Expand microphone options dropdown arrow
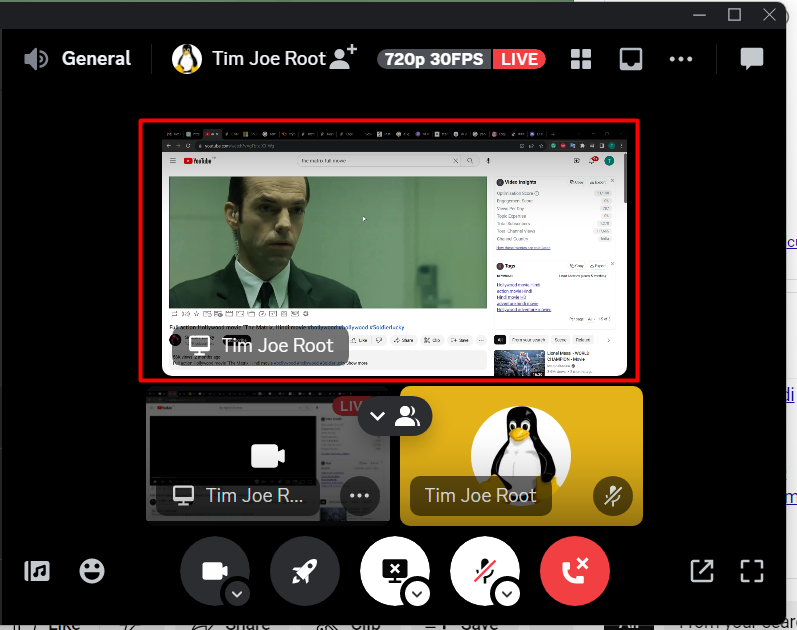The image size is (797, 630). [507, 593]
